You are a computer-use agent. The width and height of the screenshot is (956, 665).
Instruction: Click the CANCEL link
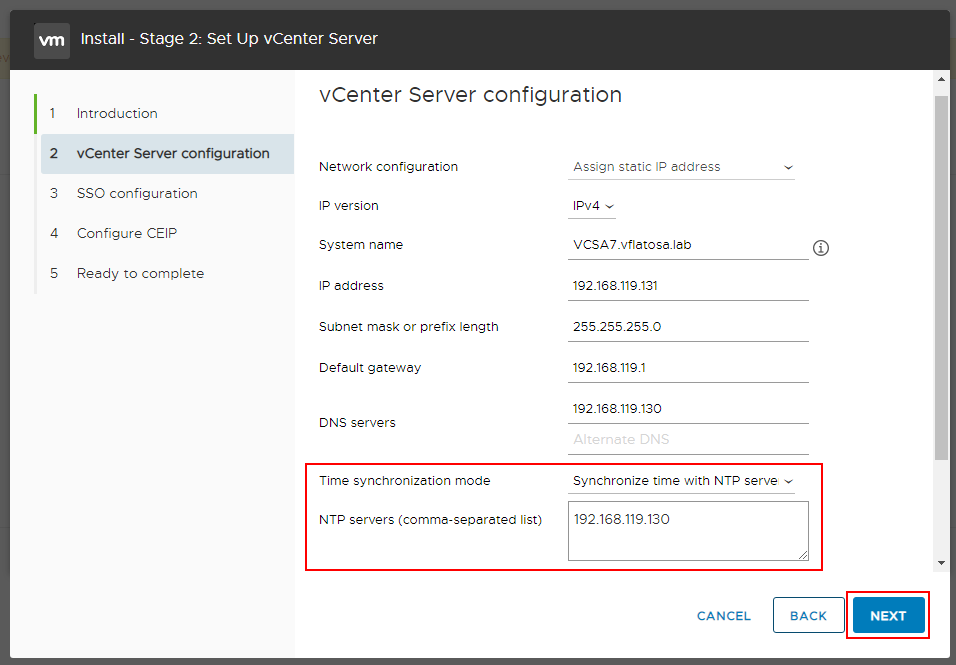click(724, 616)
